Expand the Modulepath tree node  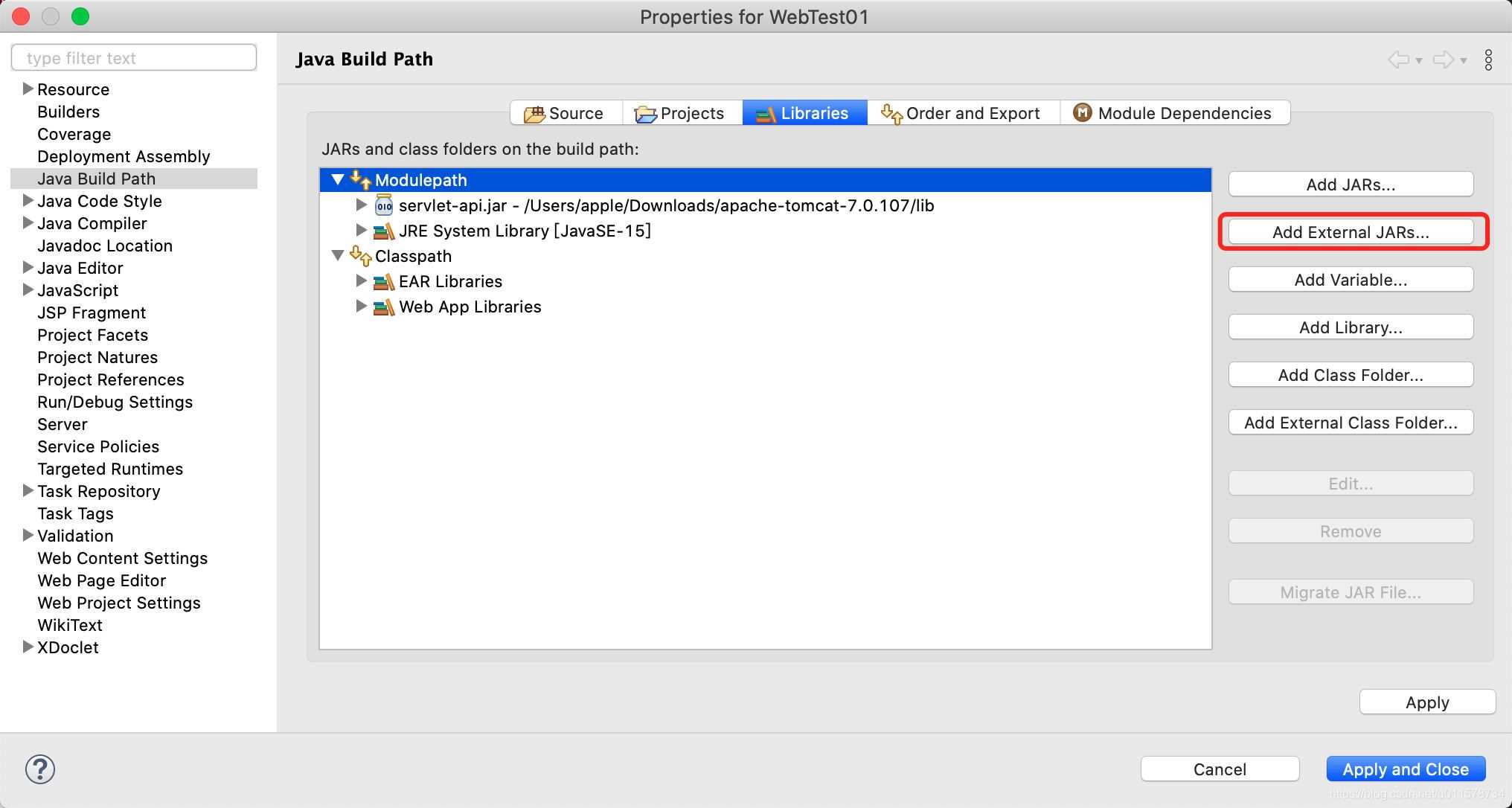[x=338, y=180]
